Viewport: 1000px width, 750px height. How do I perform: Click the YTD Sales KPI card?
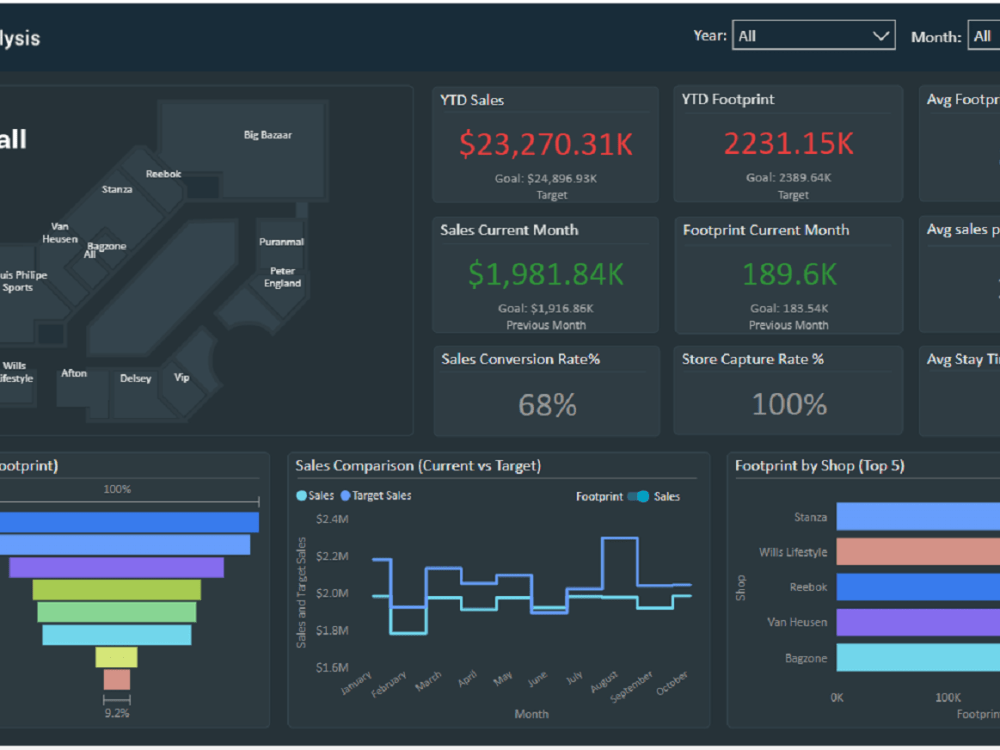(x=545, y=143)
